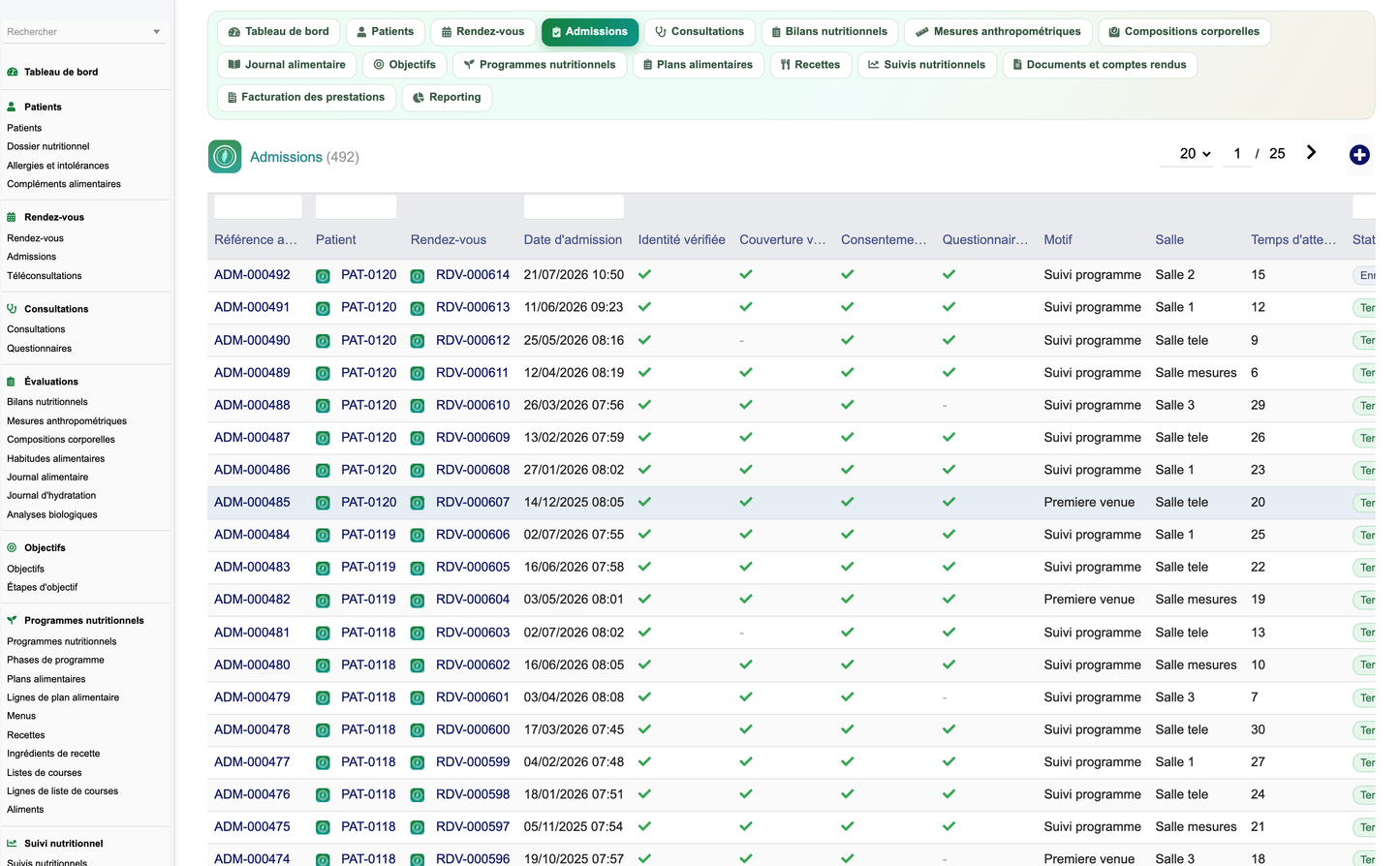
Task: Click rendez-vous icon beside RDV-000607
Action: 418,503
